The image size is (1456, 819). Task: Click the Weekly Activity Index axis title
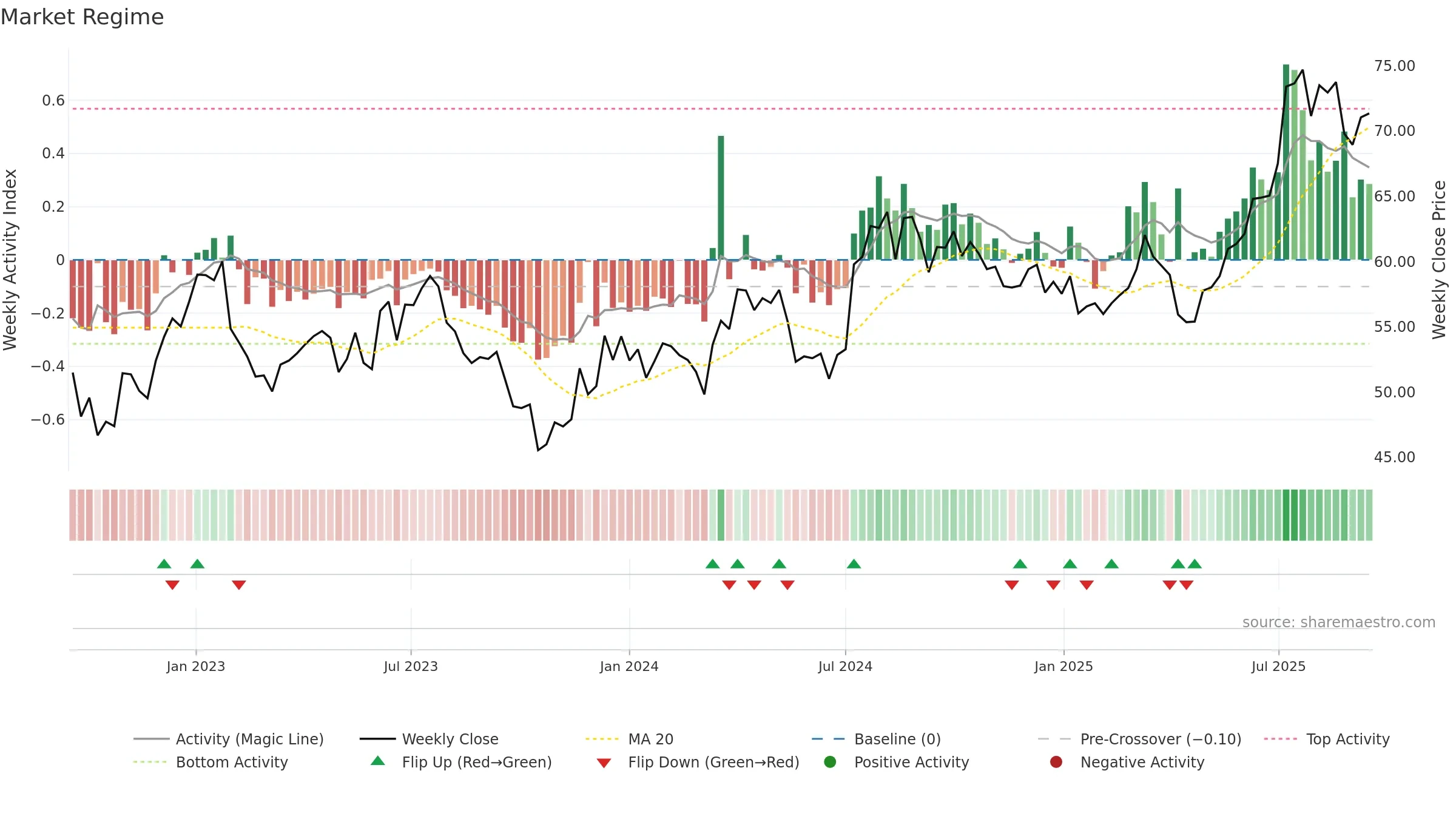tap(10, 260)
